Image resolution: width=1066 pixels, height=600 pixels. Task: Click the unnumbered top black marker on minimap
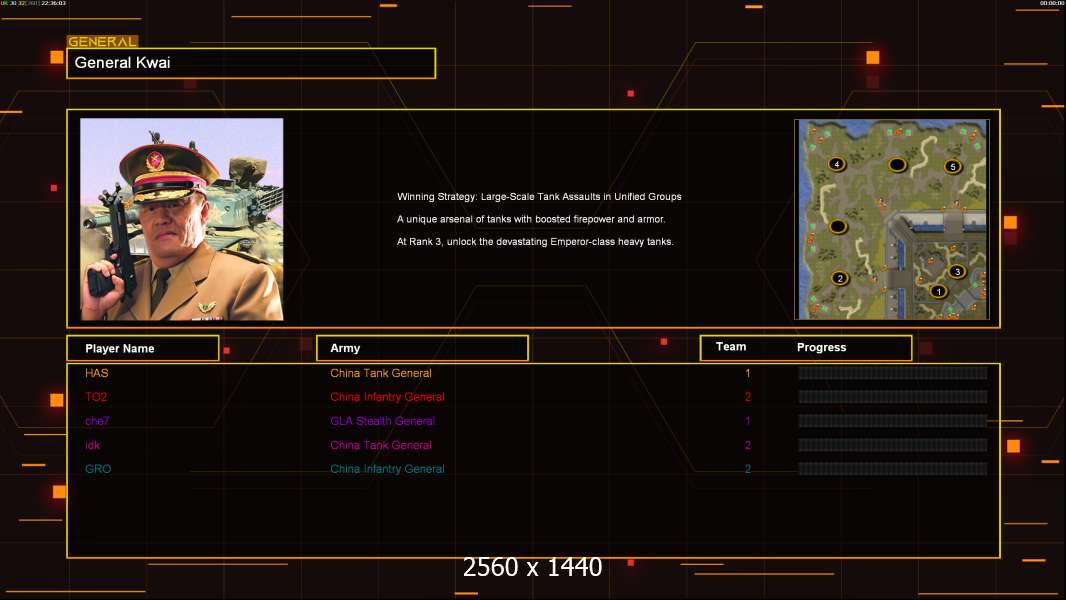click(x=897, y=164)
